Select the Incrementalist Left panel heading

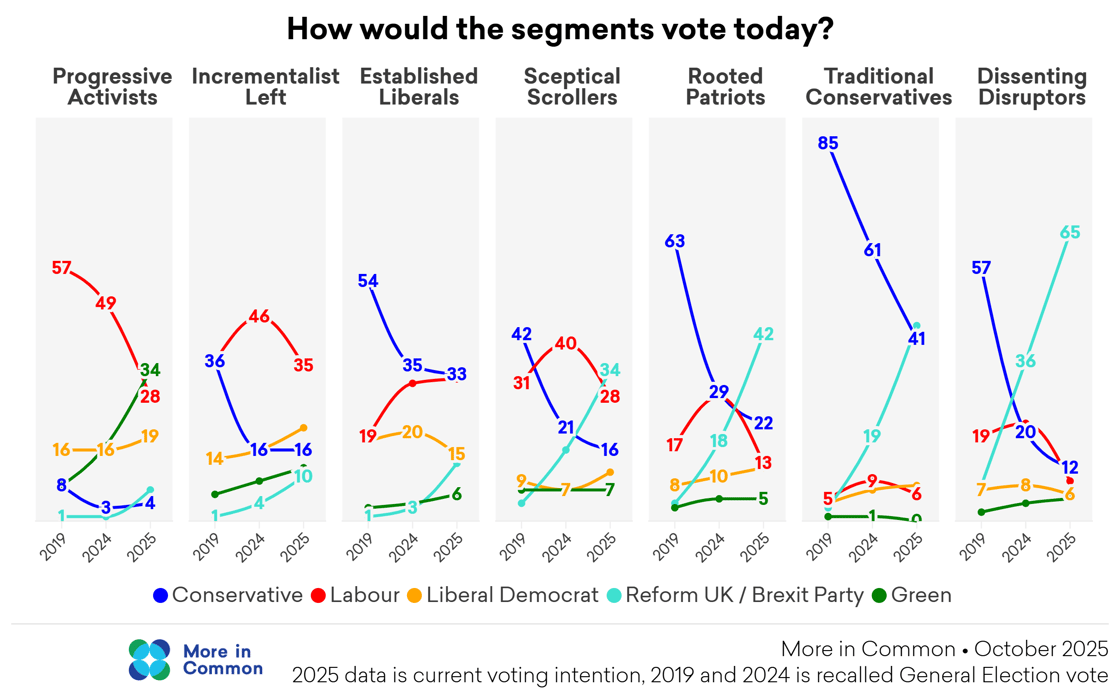(x=265, y=87)
